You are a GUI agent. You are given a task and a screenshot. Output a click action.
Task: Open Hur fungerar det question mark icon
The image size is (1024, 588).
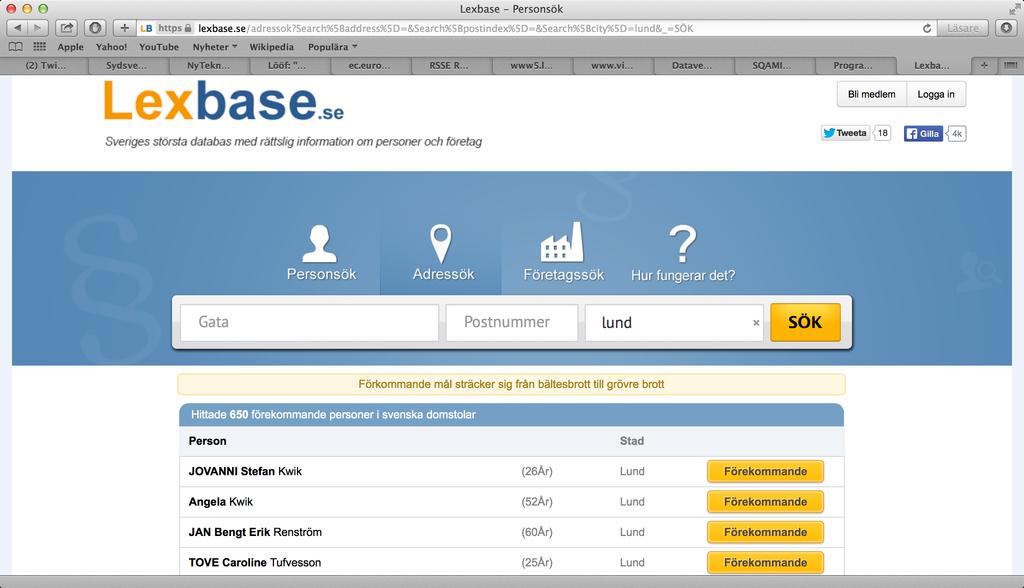tap(683, 244)
